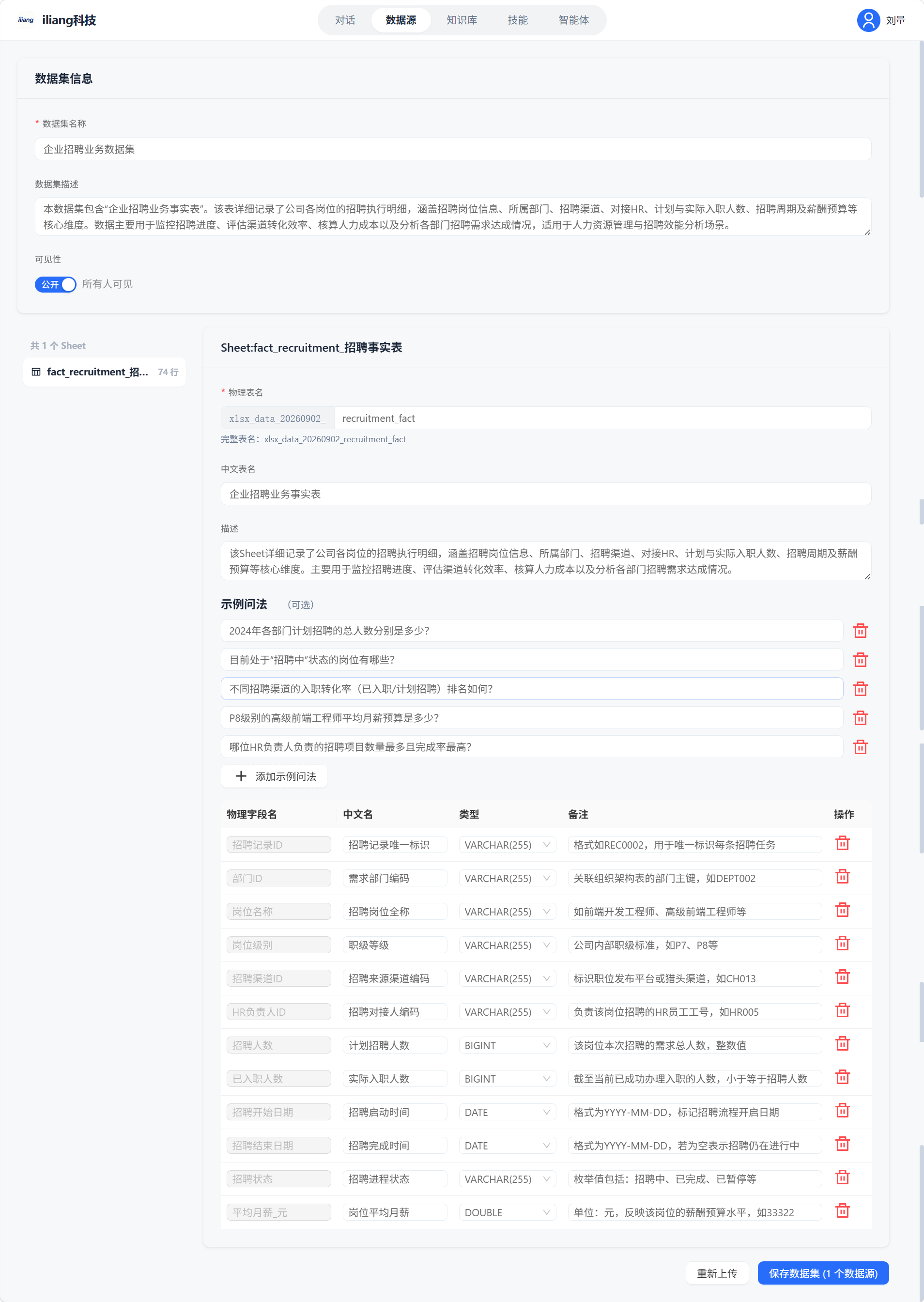Screen dimensions: 924x1302
Task: Toggle the 公开 visibility switch
Action: tap(55, 284)
